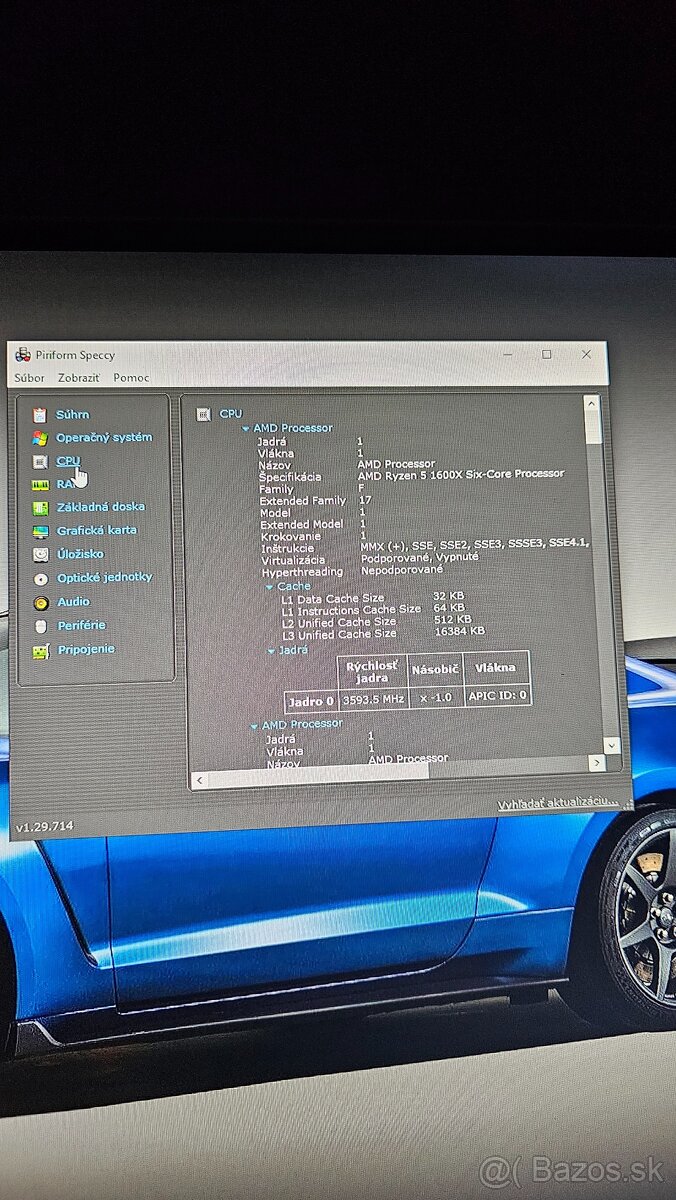
Task: Select 'AMD Ryzen 5 1600X Six-Core Processor' text
Action: pyautogui.click(x=461, y=474)
